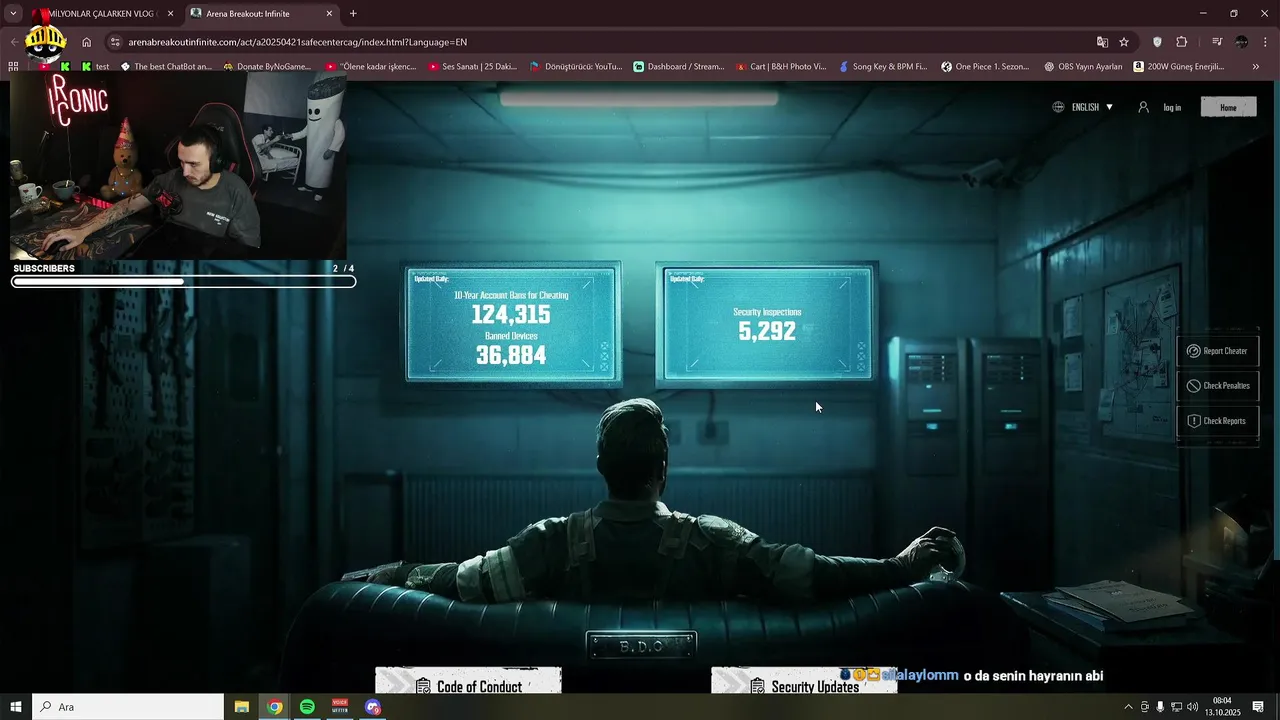This screenshot has height=720, width=1280.
Task: Open the extensions puzzle icon
Action: [1182, 42]
